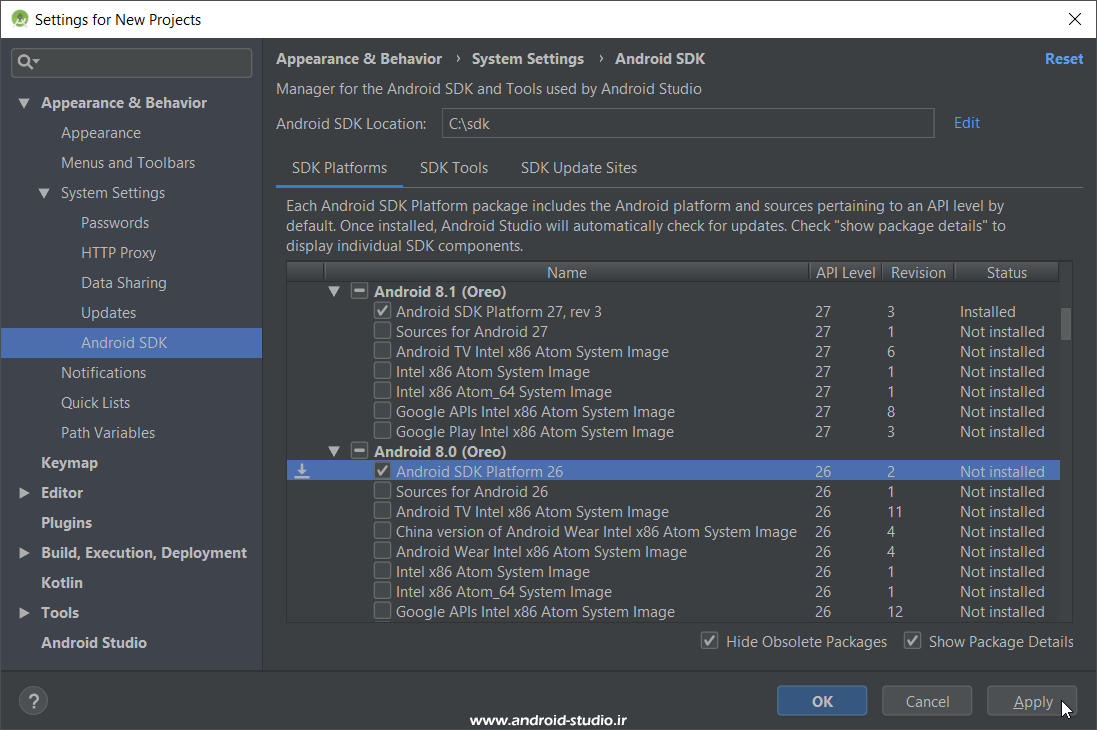Screen dimensions: 1097x730
Task: Check Google Play Intel x86 Atom System Image
Action: [x=382, y=431]
